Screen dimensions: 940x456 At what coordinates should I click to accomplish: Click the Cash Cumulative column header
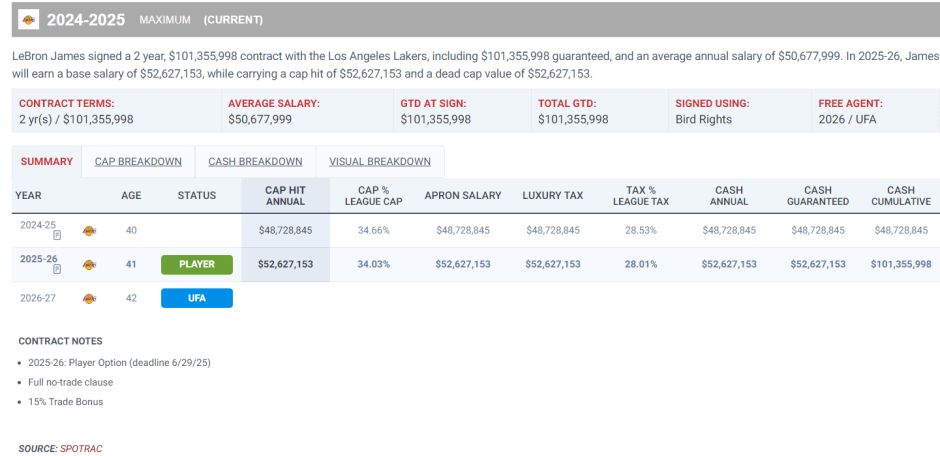[x=901, y=195]
